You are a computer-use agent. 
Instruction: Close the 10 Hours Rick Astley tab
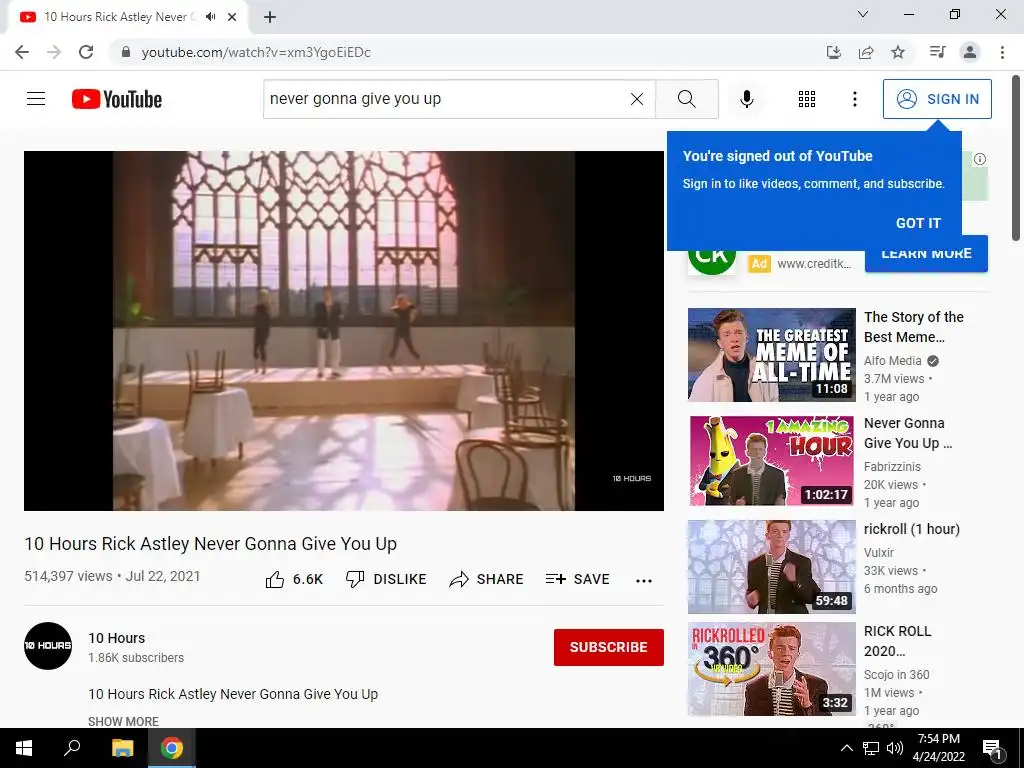click(x=232, y=17)
